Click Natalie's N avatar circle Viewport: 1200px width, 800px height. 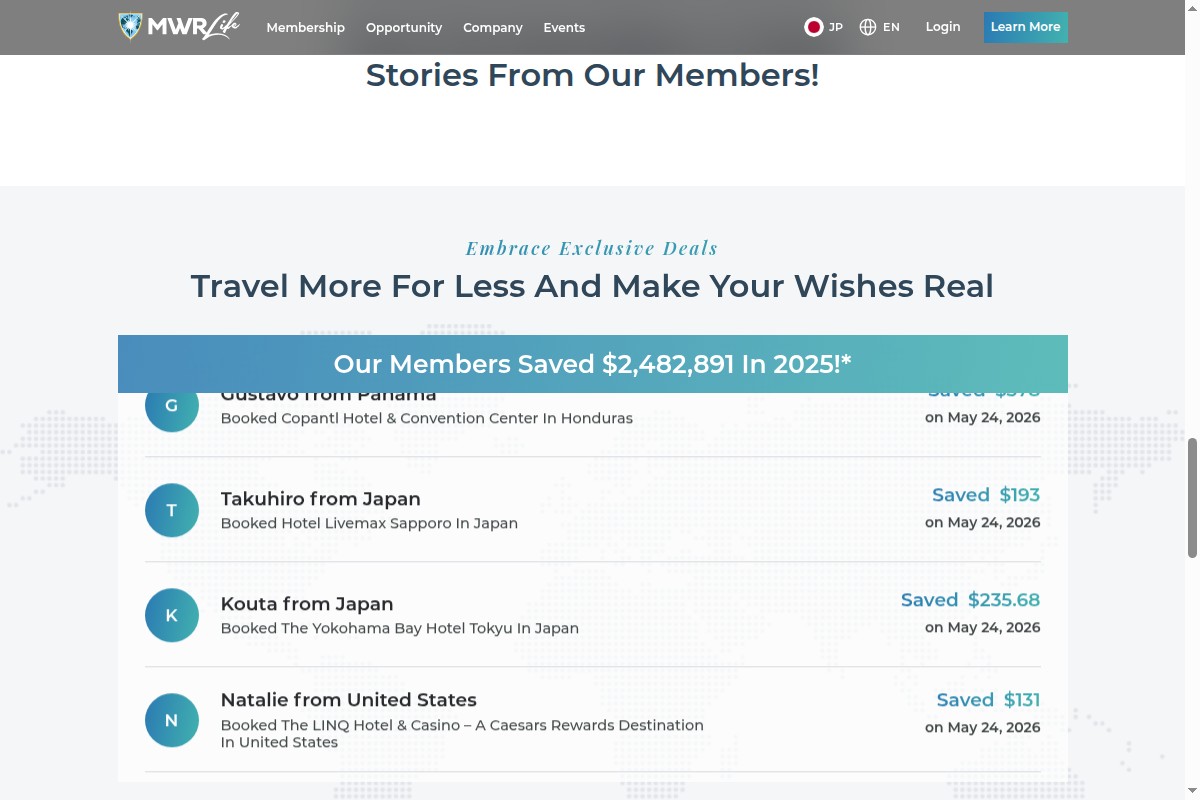coord(172,720)
